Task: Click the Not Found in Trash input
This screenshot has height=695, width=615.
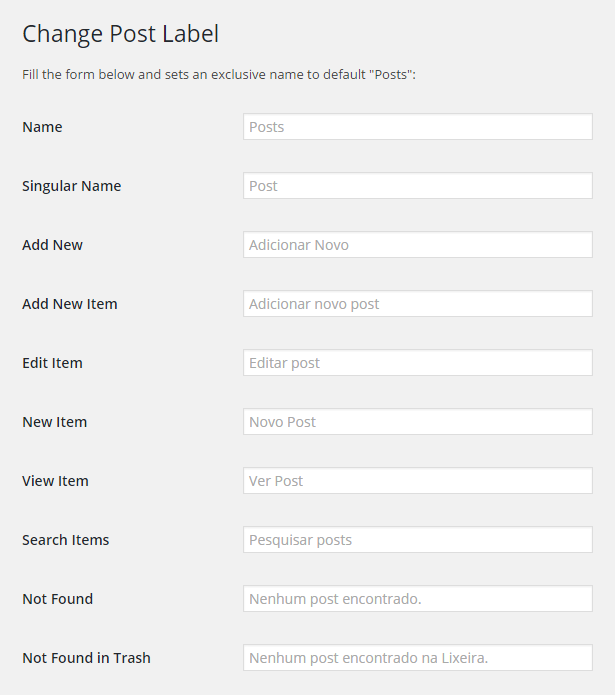Action: [x=418, y=657]
